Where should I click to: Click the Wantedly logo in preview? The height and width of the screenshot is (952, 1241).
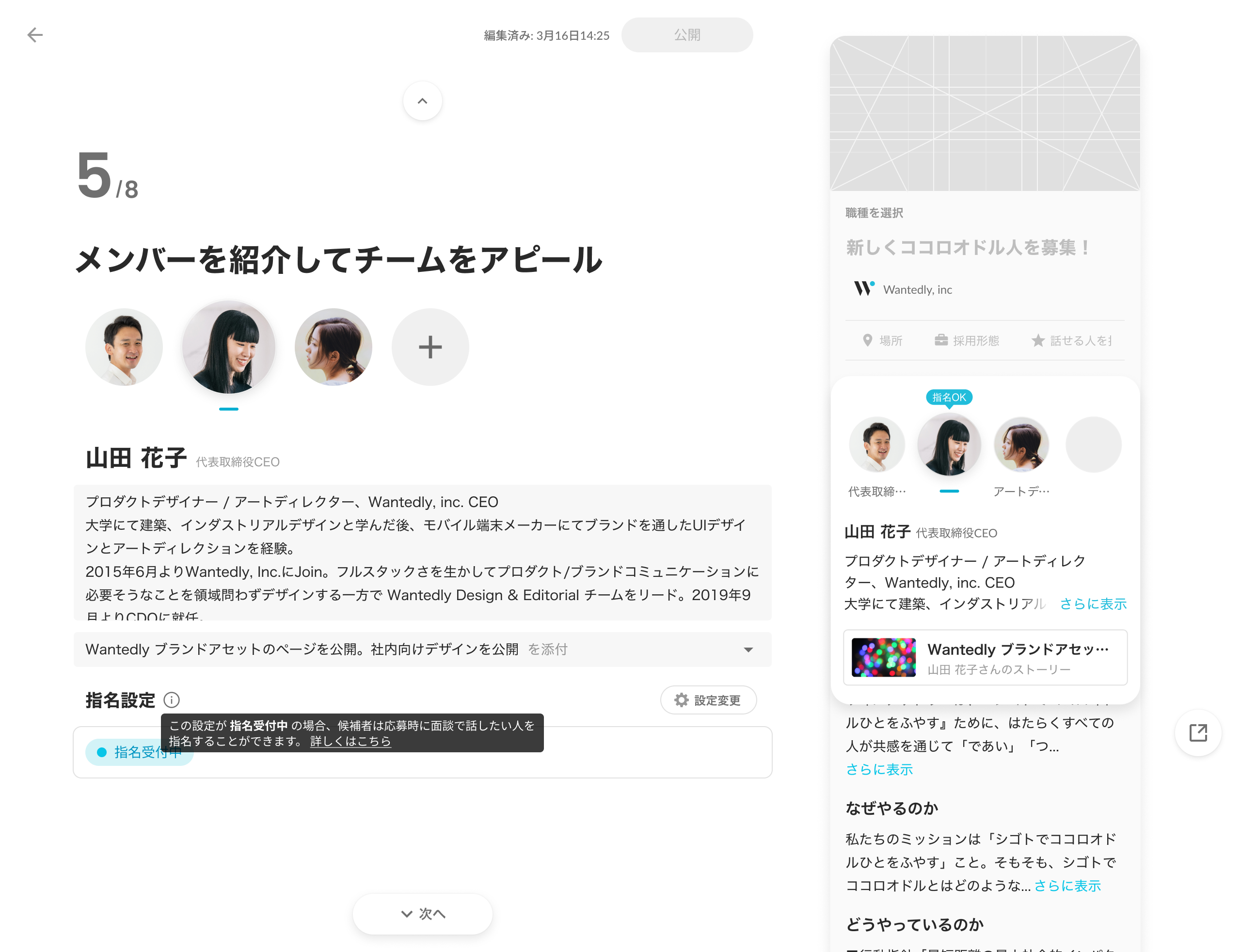pos(863,289)
